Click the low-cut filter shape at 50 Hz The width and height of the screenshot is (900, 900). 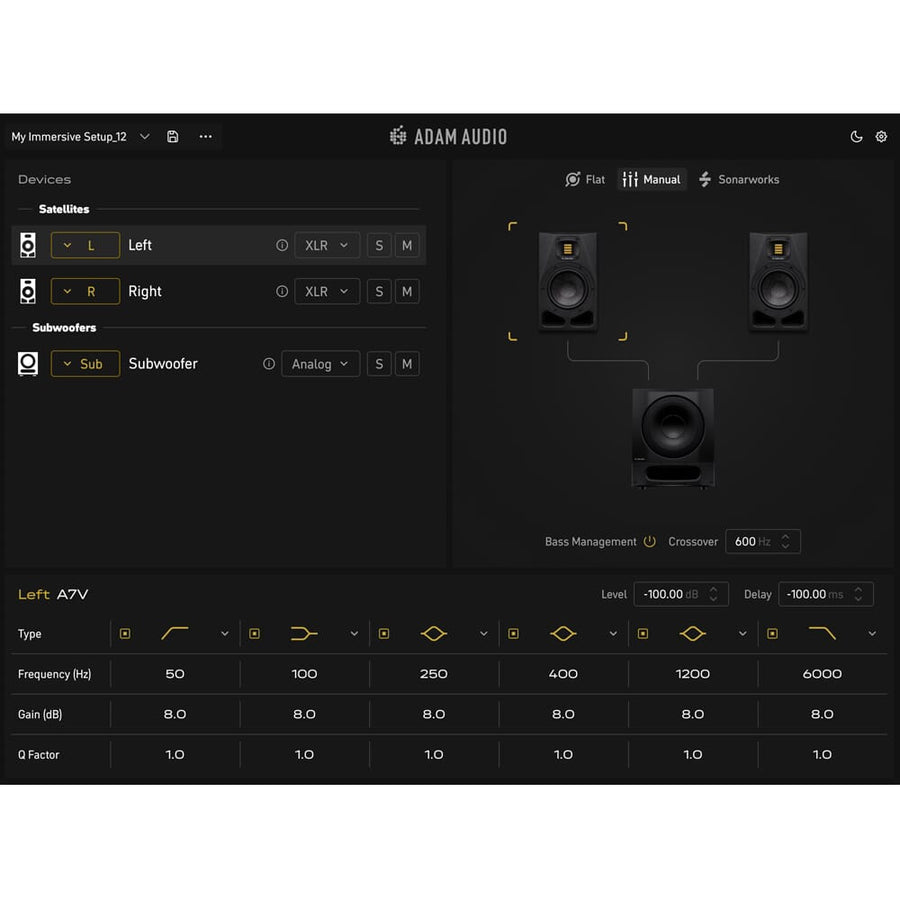(174, 634)
